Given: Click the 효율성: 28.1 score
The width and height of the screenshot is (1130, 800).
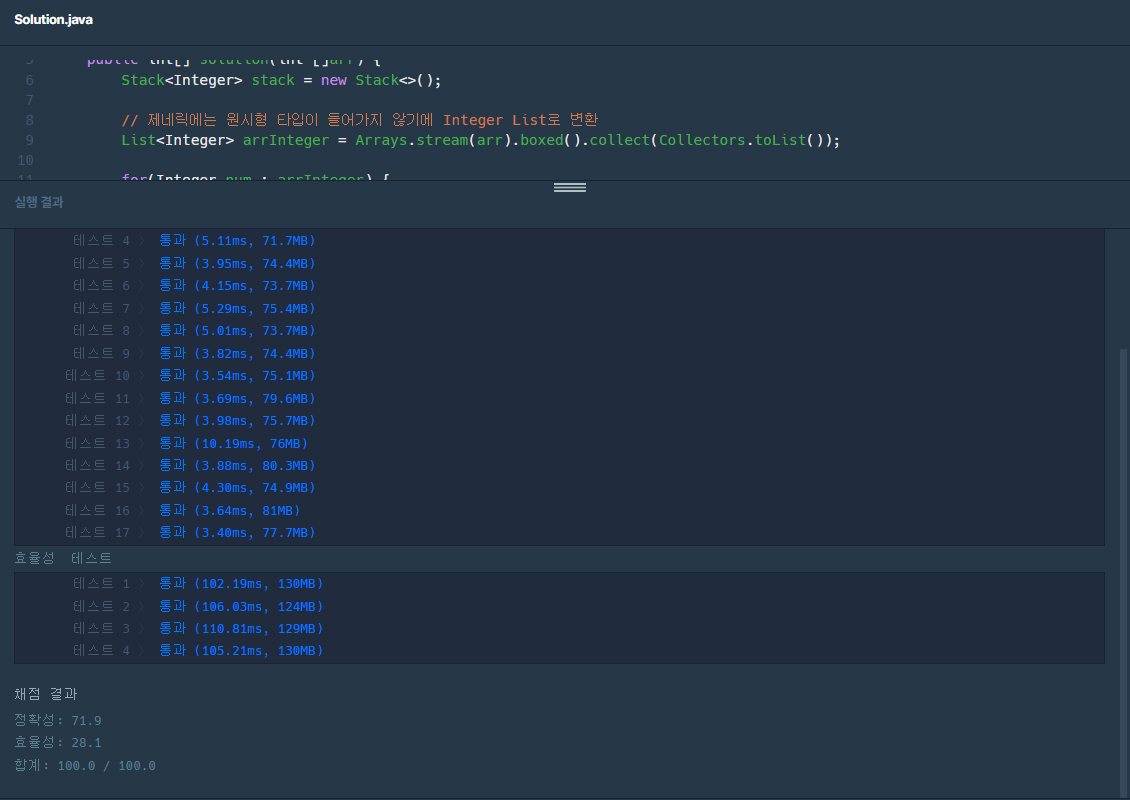Looking at the screenshot, I should [58, 742].
